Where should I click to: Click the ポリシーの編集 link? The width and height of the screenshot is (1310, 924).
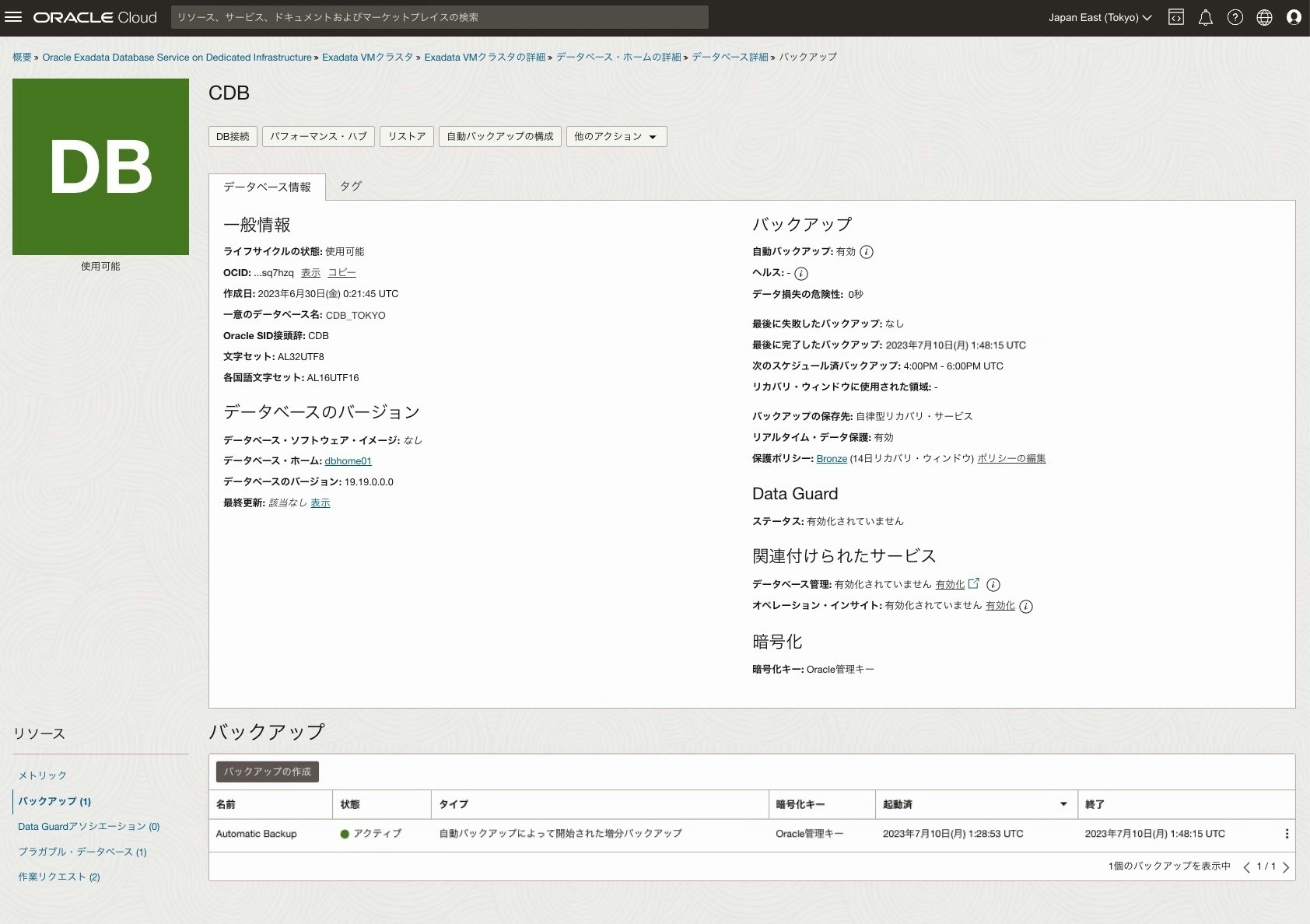coord(1011,459)
